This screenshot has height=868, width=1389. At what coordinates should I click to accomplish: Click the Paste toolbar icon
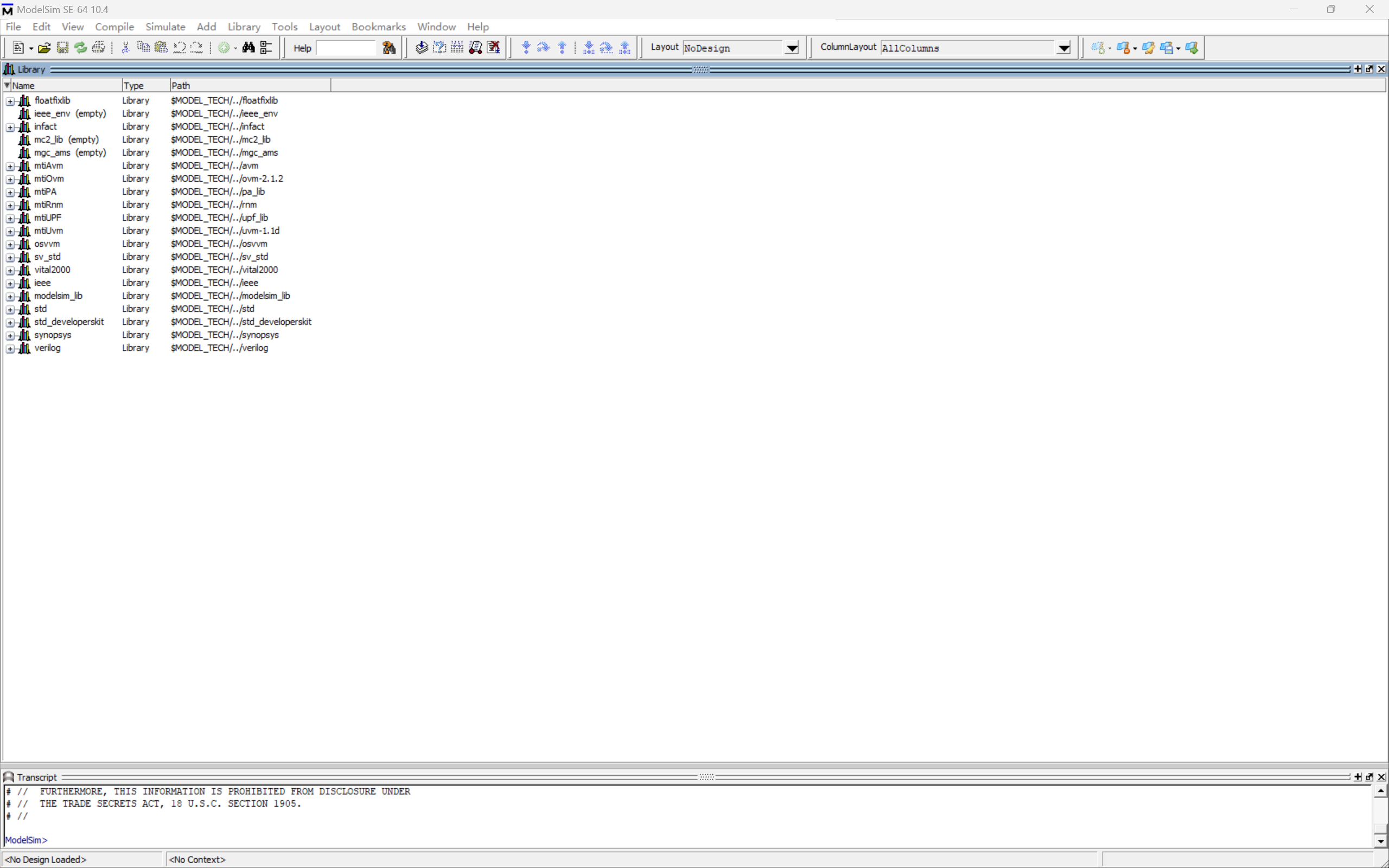click(x=161, y=48)
